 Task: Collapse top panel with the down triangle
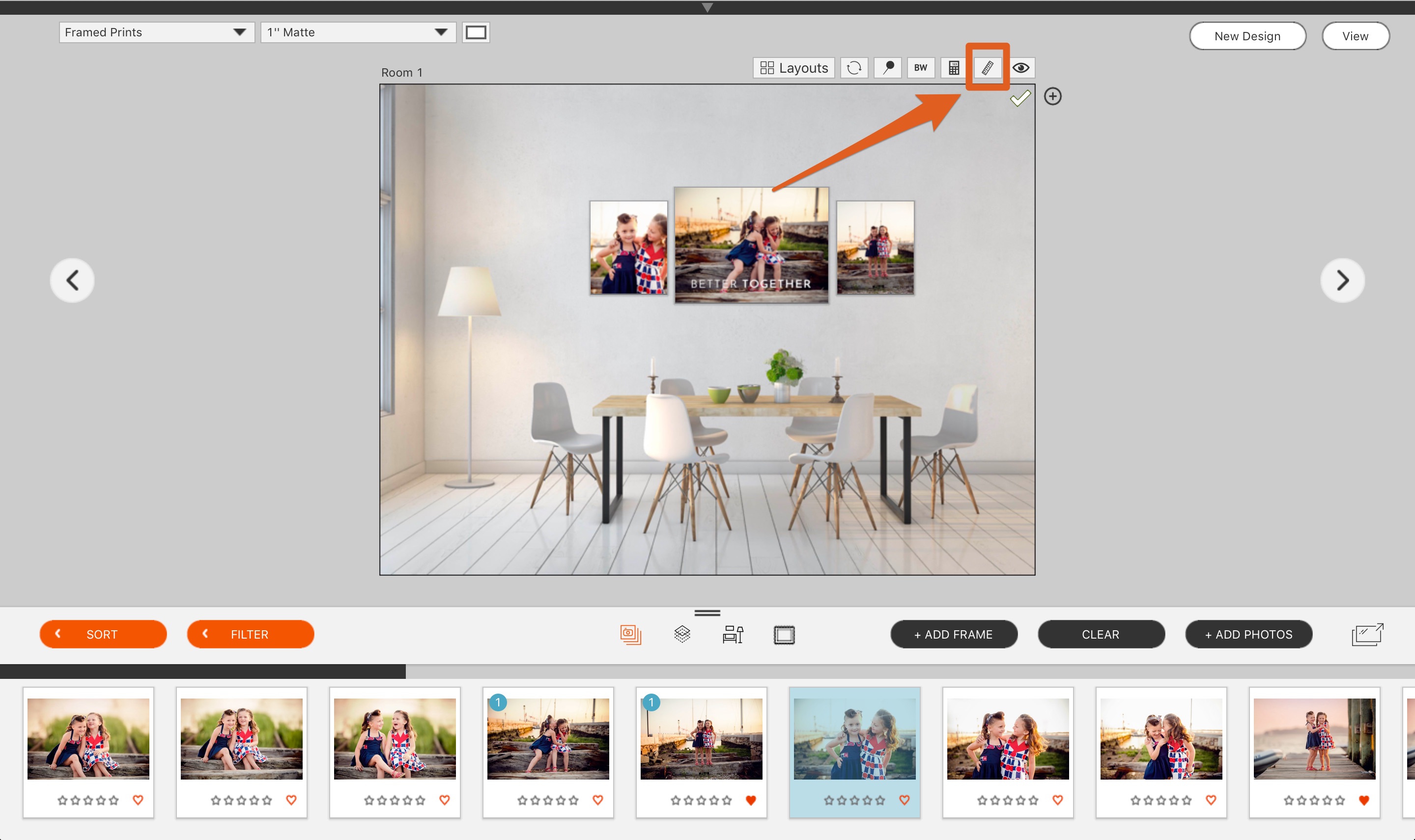point(707,7)
